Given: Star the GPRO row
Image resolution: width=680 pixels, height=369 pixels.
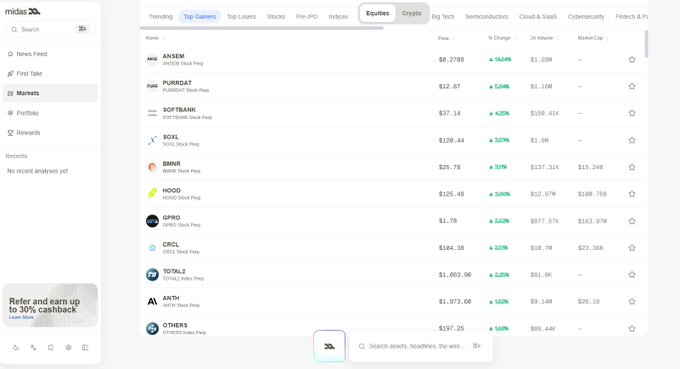Looking at the screenshot, I should point(632,221).
